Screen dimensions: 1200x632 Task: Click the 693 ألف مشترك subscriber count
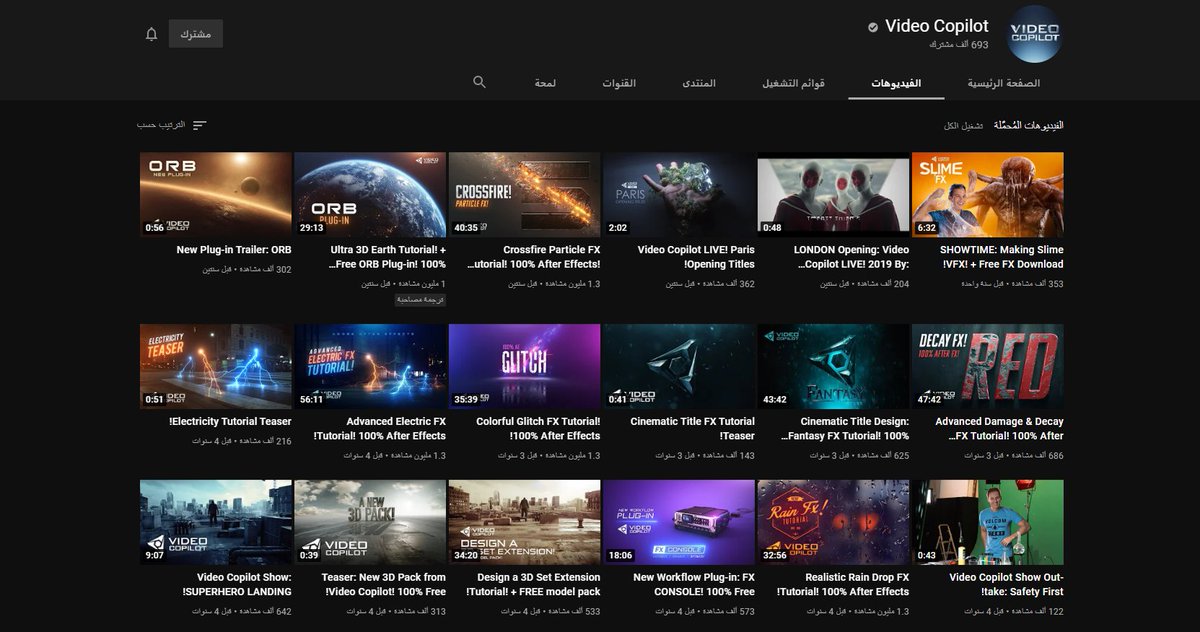pos(959,45)
